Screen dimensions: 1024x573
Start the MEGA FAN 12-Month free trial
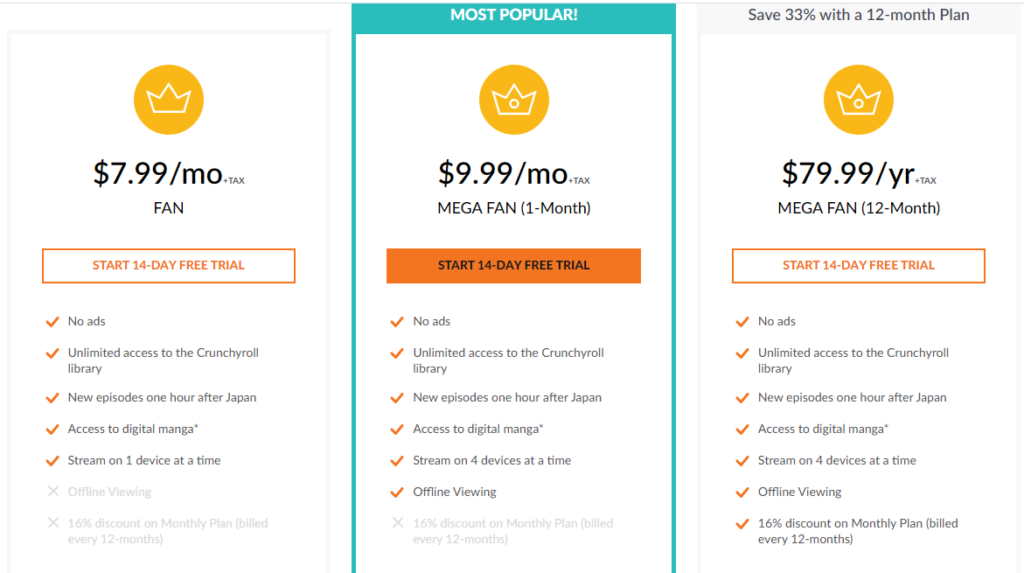click(x=858, y=266)
